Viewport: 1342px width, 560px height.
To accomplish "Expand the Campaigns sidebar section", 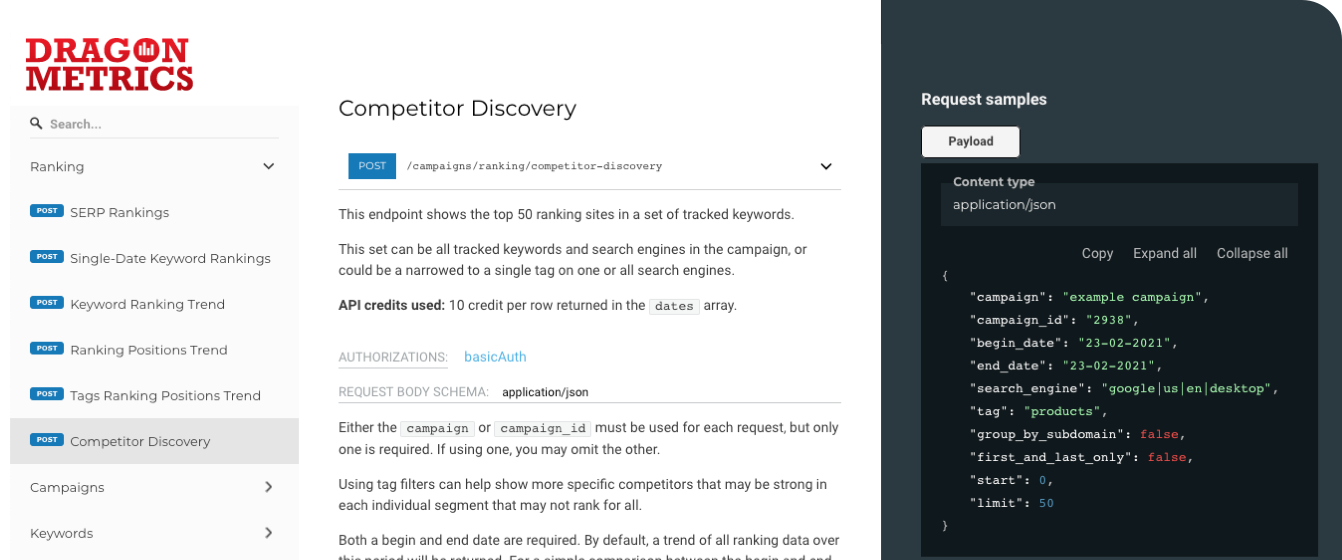I will [268, 487].
